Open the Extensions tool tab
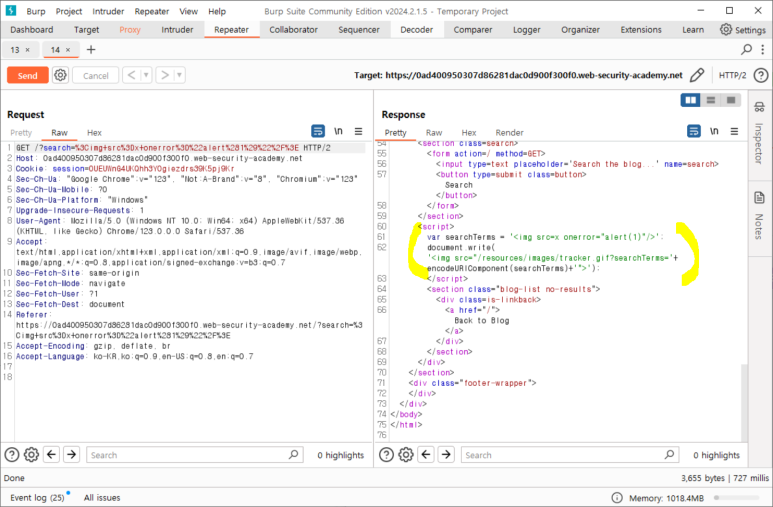Image resolution: width=773 pixels, height=507 pixels. tap(641, 30)
